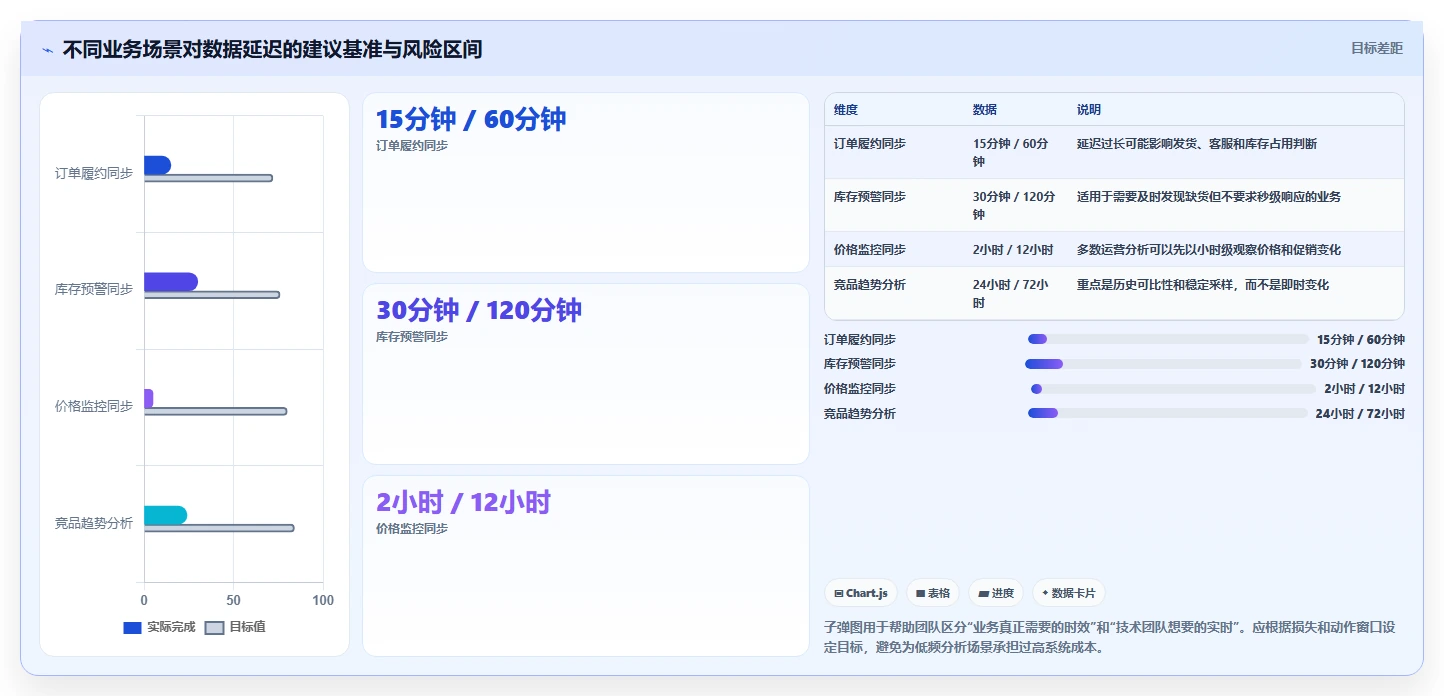Click the gray 库存预警同步 target bar in chart
Viewport: 1444px width, 696px height.
click(212, 295)
